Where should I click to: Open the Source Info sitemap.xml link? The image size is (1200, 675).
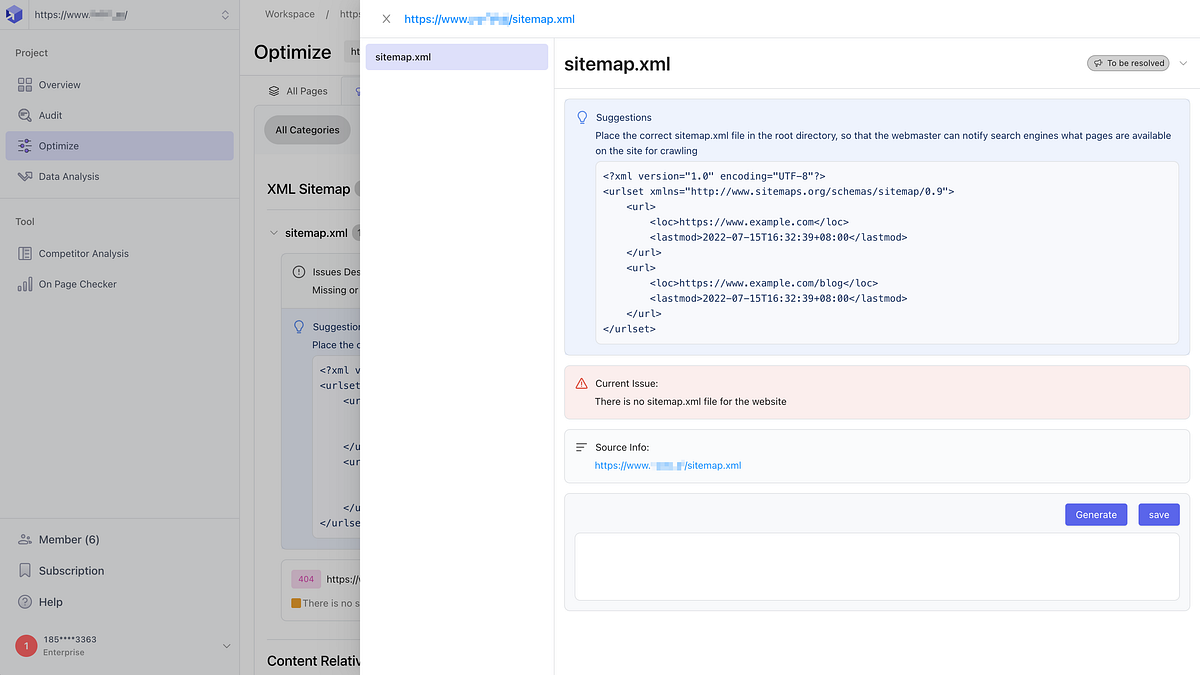point(668,466)
